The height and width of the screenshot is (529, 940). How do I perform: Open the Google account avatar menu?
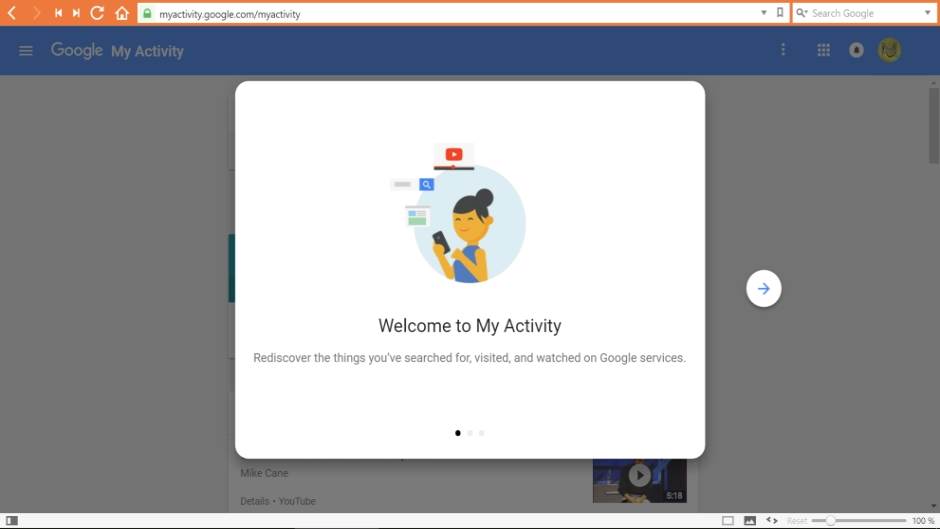click(889, 50)
